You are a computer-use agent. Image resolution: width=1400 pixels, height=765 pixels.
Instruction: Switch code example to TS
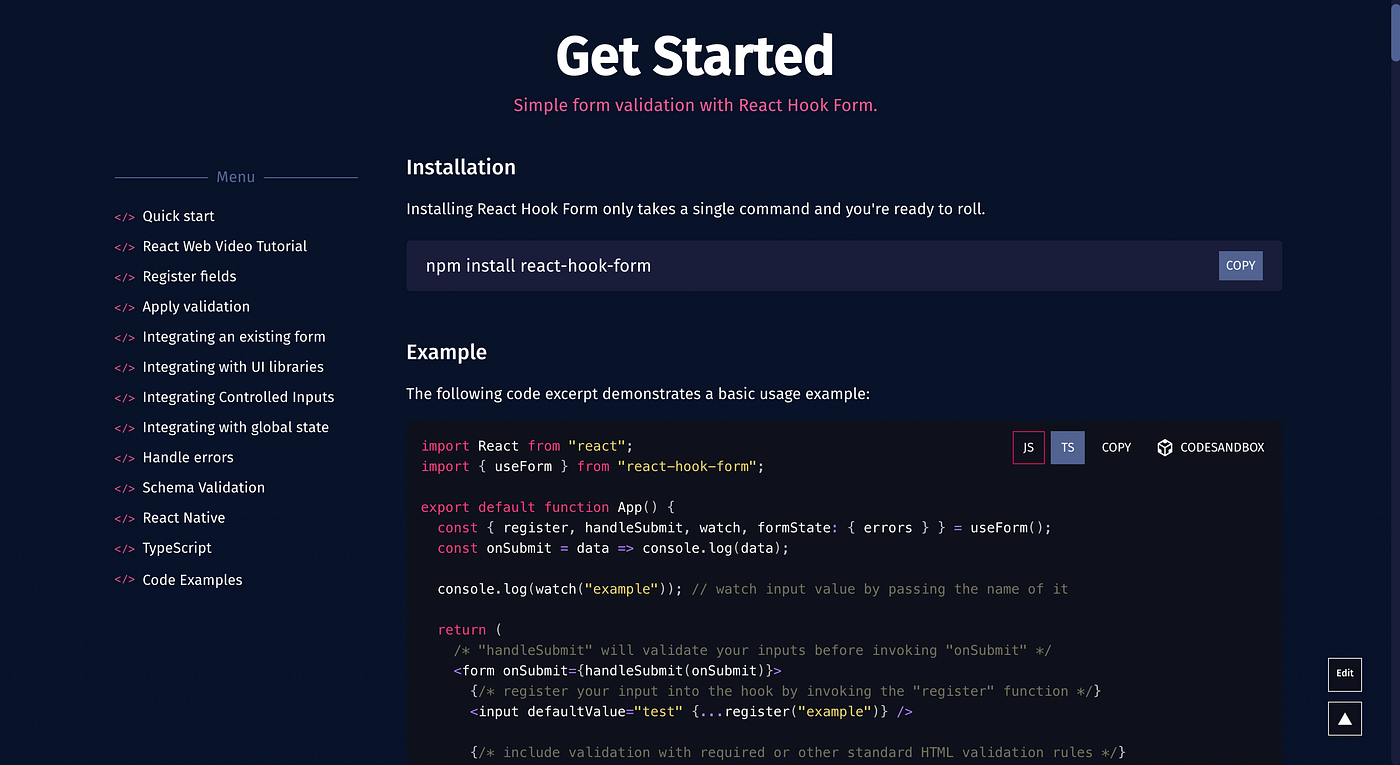click(1067, 448)
